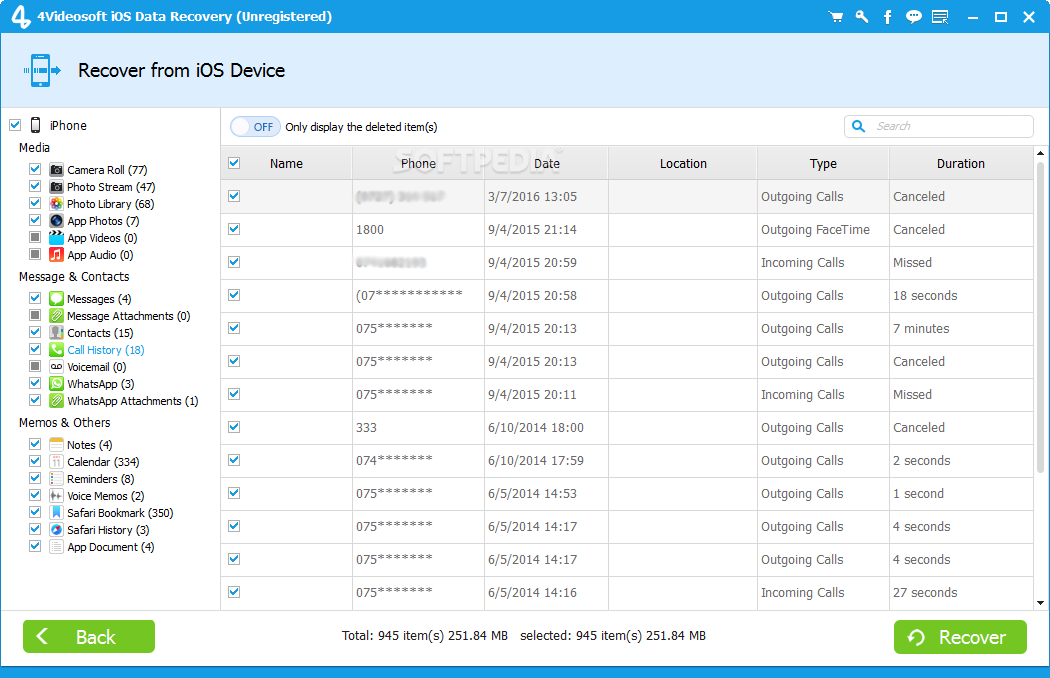Select Contacts (15) category
Viewport: 1050px width, 678px height.
[100, 333]
